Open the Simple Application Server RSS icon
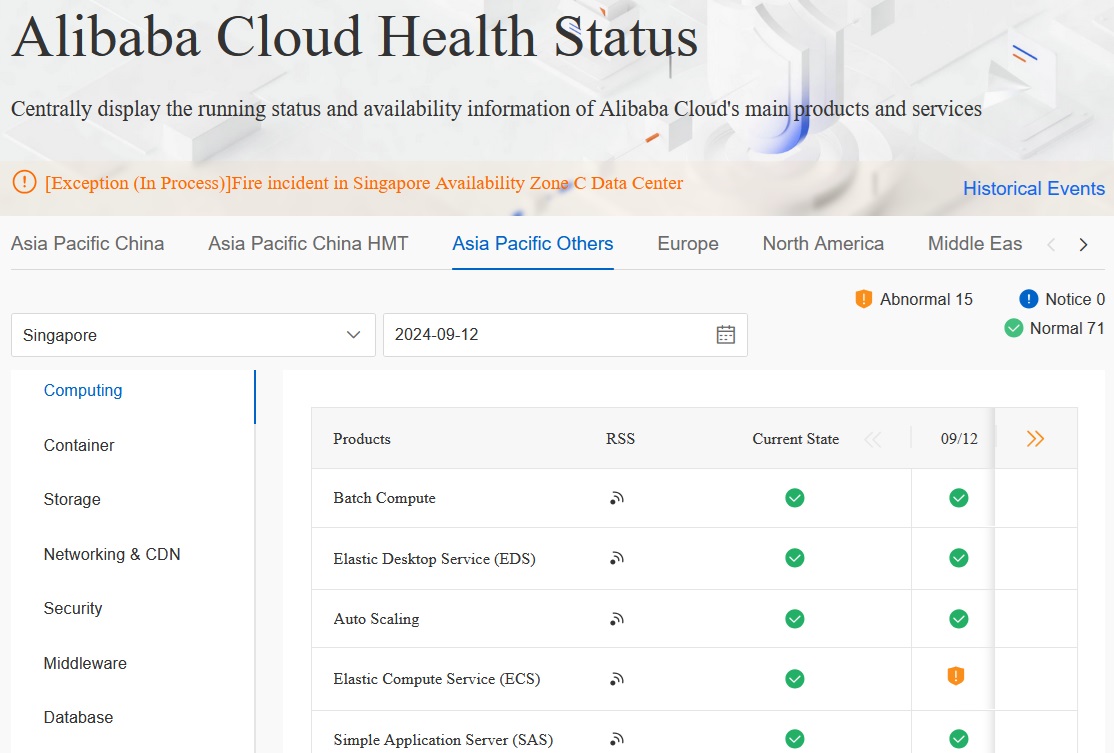 click(x=617, y=740)
